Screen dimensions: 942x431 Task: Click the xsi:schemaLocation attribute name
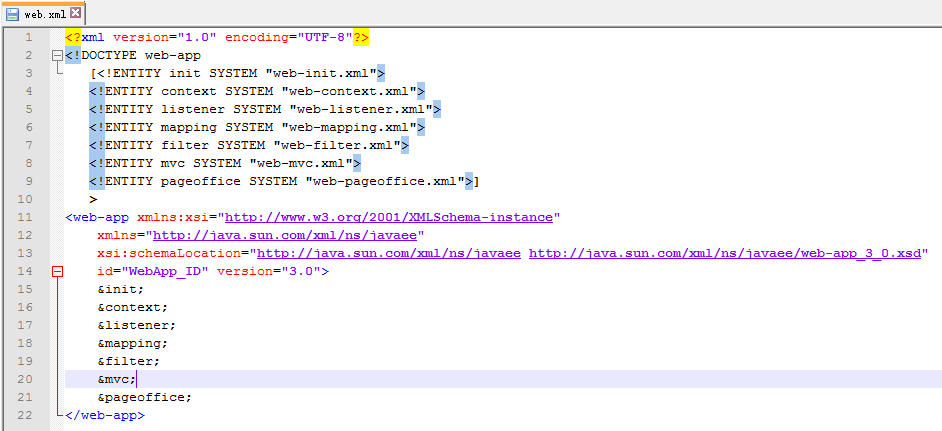[x=173, y=254]
